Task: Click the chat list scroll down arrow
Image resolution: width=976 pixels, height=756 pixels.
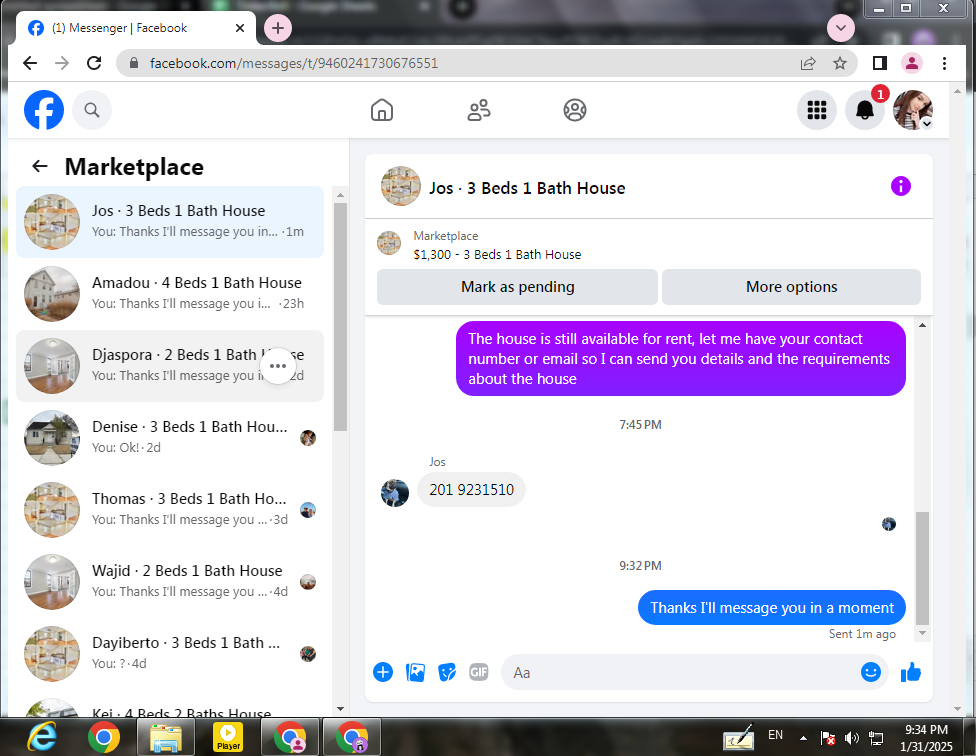Action: pos(340,709)
